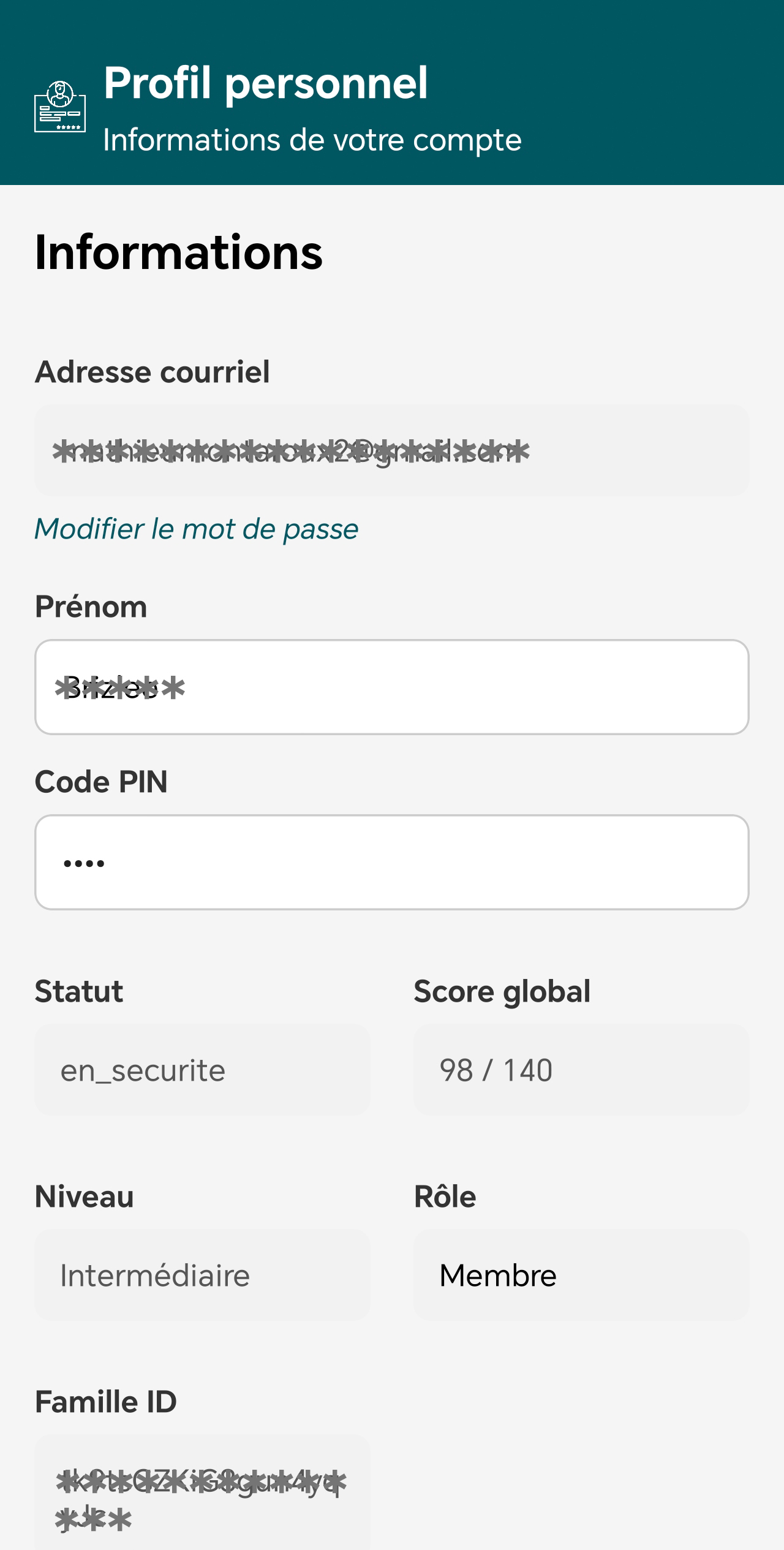Click the 'Rôle' label

pos(445,1197)
